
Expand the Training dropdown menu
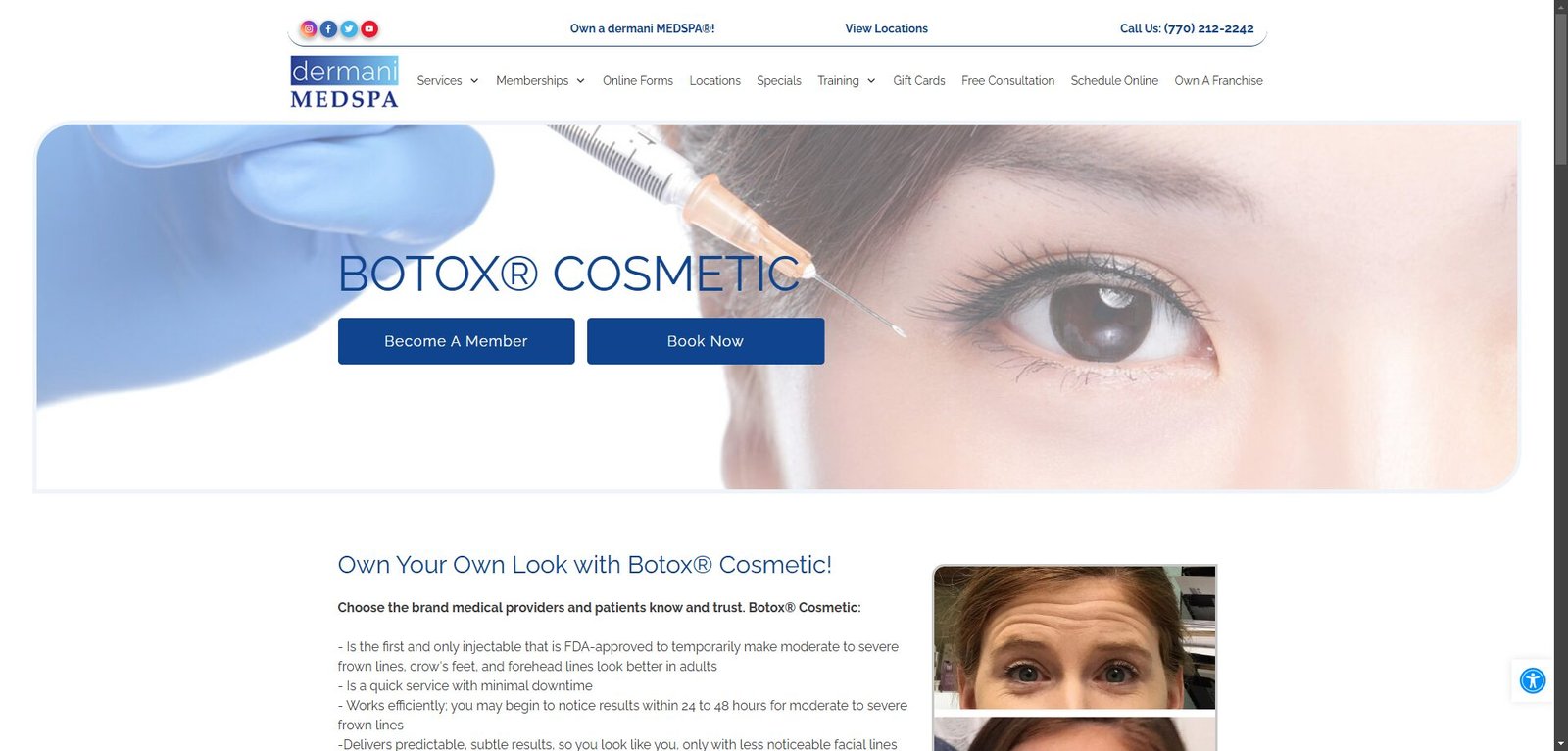click(x=847, y=80)
